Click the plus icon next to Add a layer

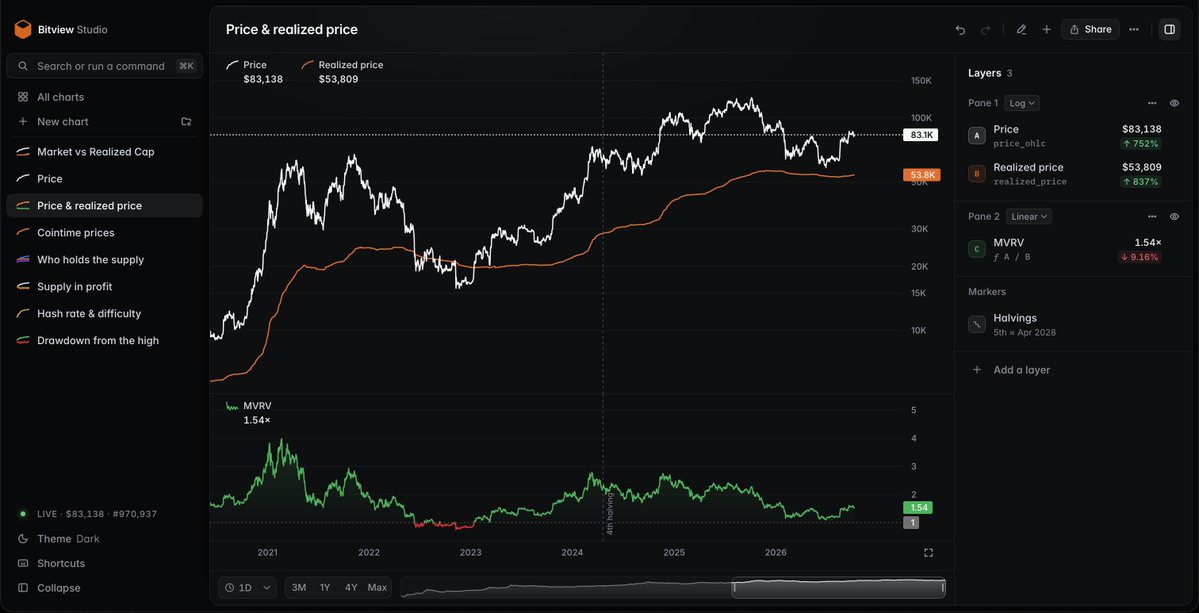(x=976, y=370)
